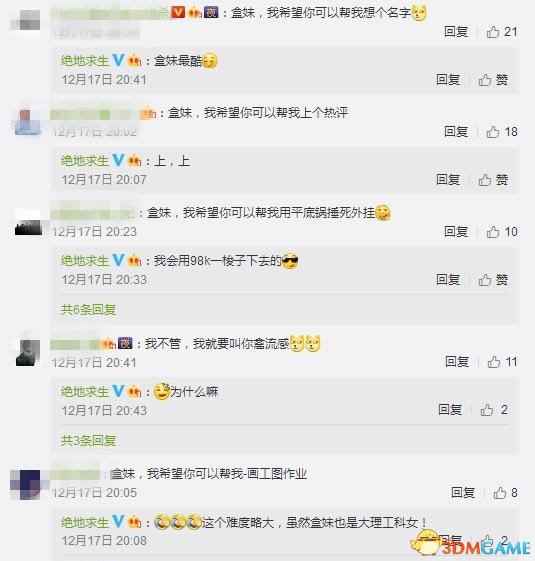Open 绝地求生 profile in the 20:43 reply

(x=84, y=391)
